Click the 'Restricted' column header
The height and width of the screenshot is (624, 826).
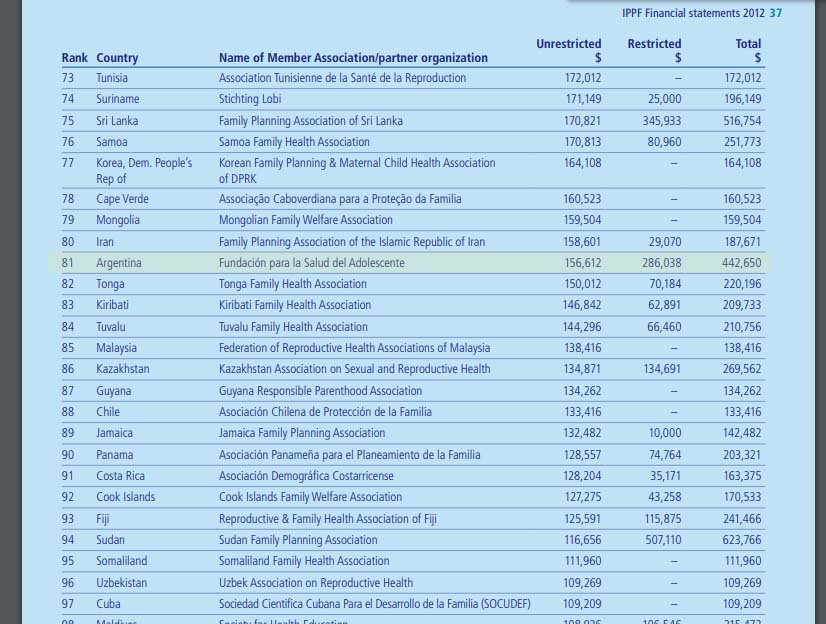pos(654,44)
